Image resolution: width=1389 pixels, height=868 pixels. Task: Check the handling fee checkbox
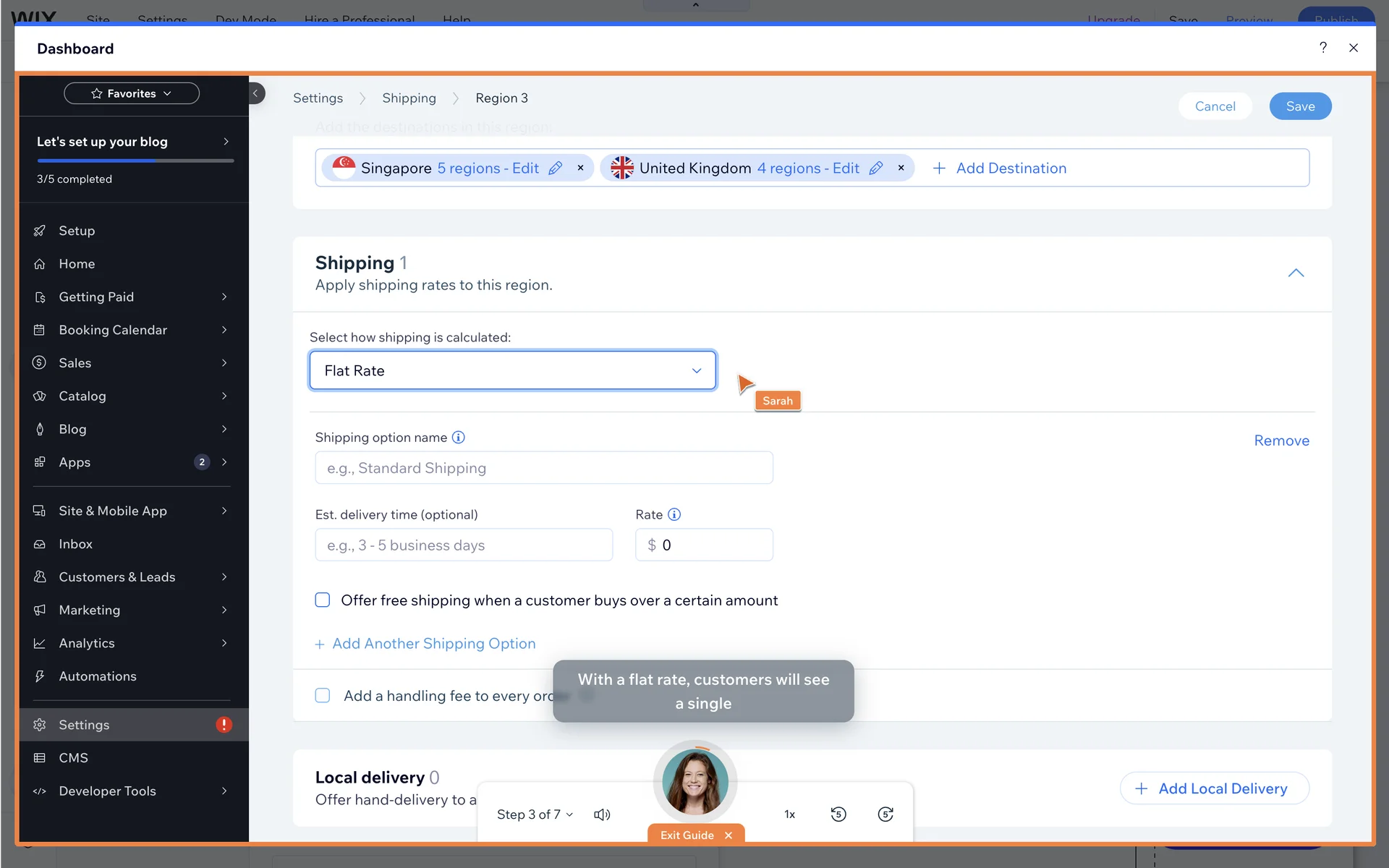point(323,696)
